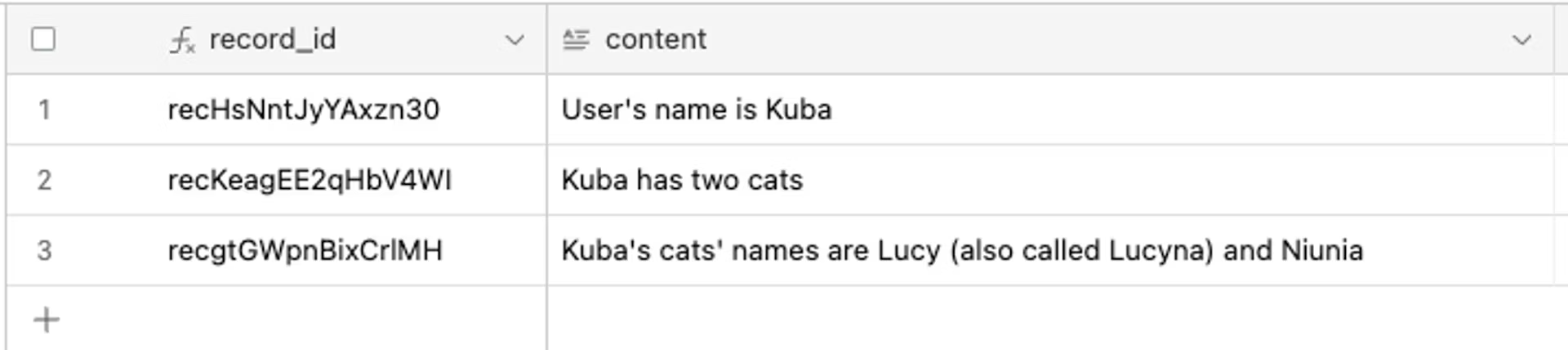Select the cell mentioning Lucy and Niunia
The image size is (1568, 350).
click(x=962, y=250)
